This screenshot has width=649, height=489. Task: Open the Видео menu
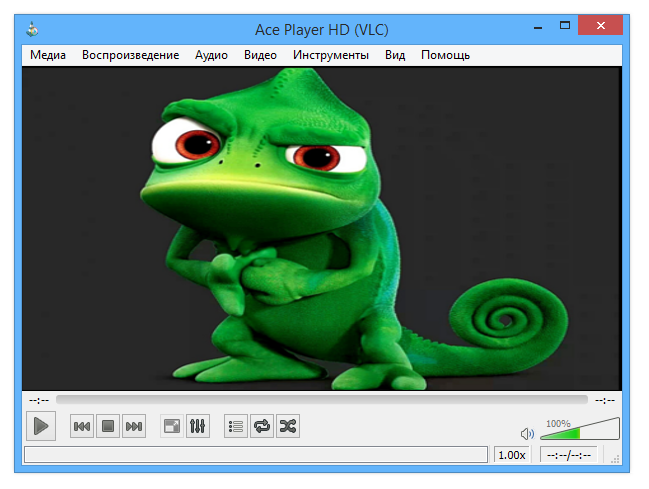coord(260,55)
